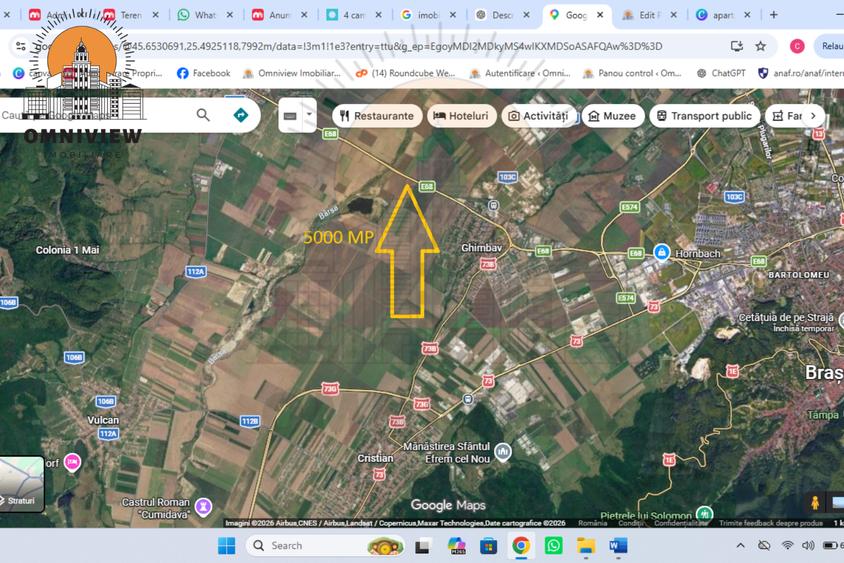Open the Windows Start menu
The height and width of the screenshot is (563, 844).
[x=227, y=546]
